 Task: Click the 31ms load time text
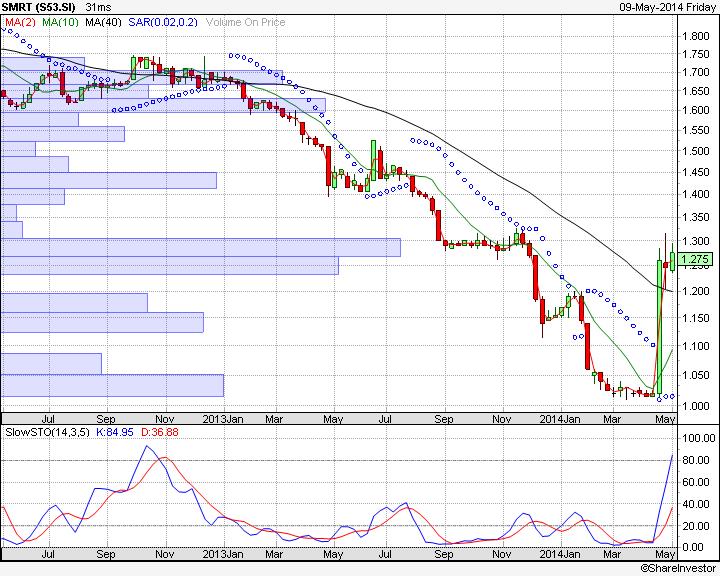[98, 7]
